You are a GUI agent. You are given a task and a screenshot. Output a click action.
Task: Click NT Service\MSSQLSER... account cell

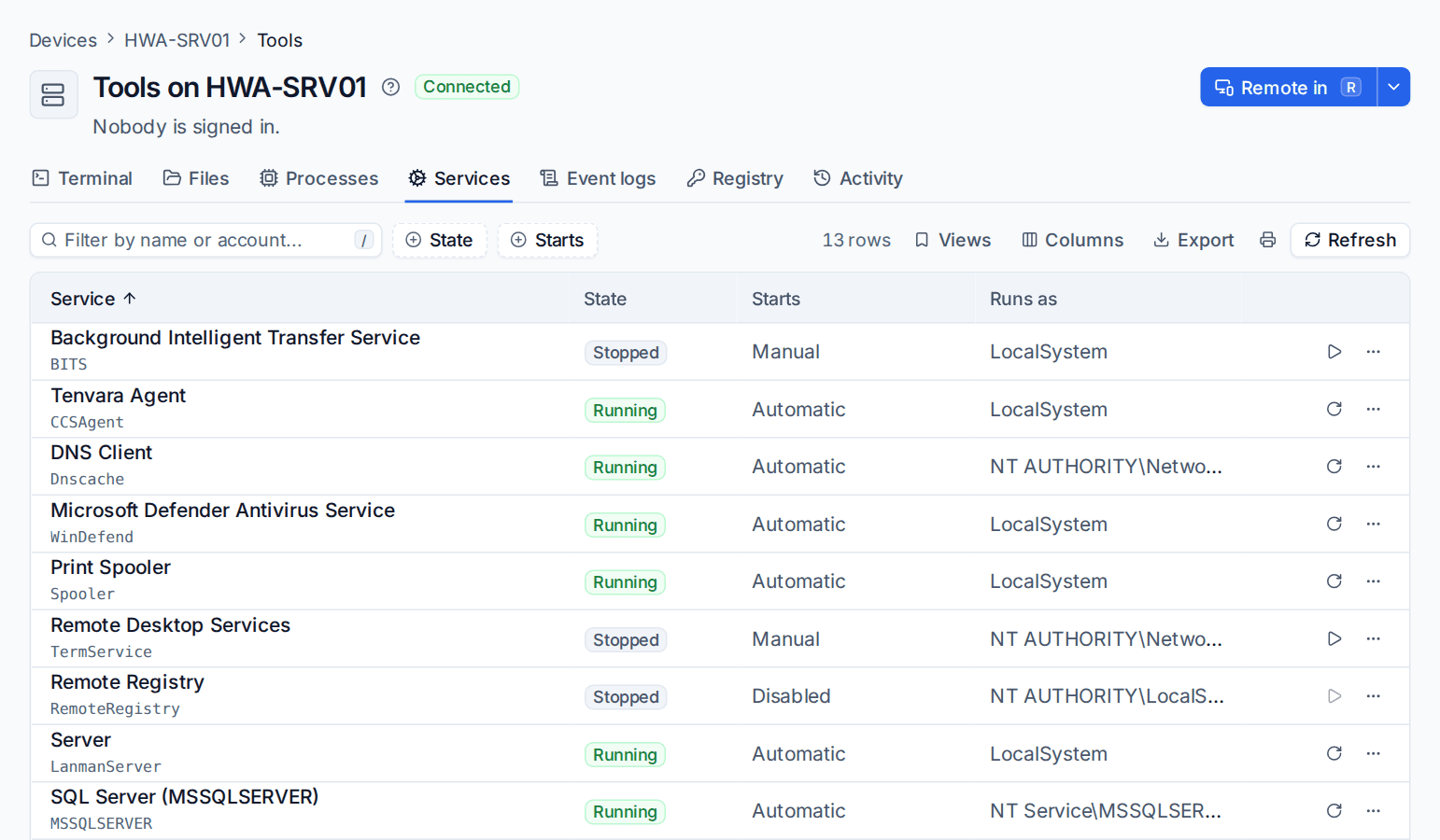coord(1106,811)
